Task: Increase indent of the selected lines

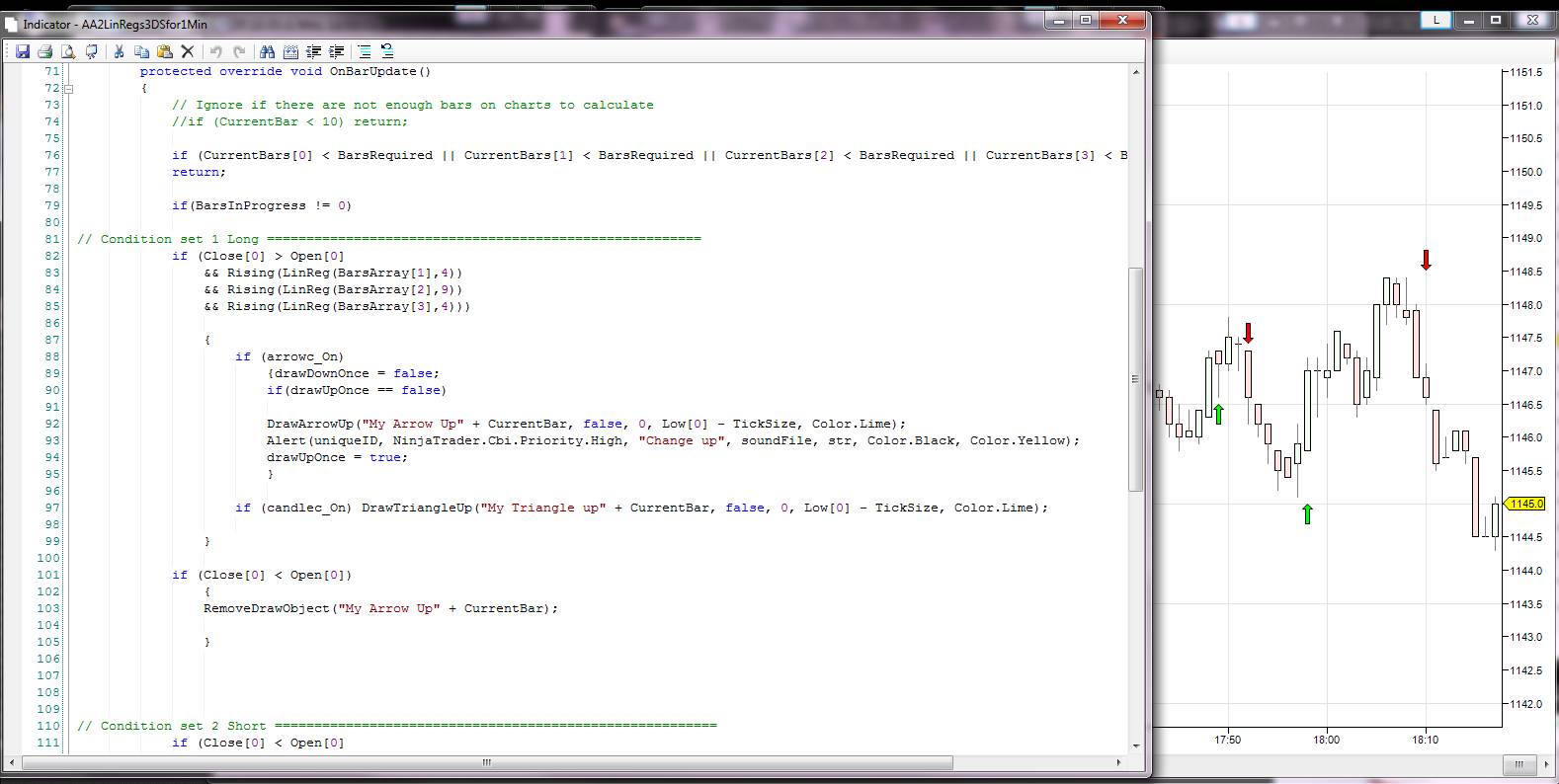Action: (x=337, y=51)
